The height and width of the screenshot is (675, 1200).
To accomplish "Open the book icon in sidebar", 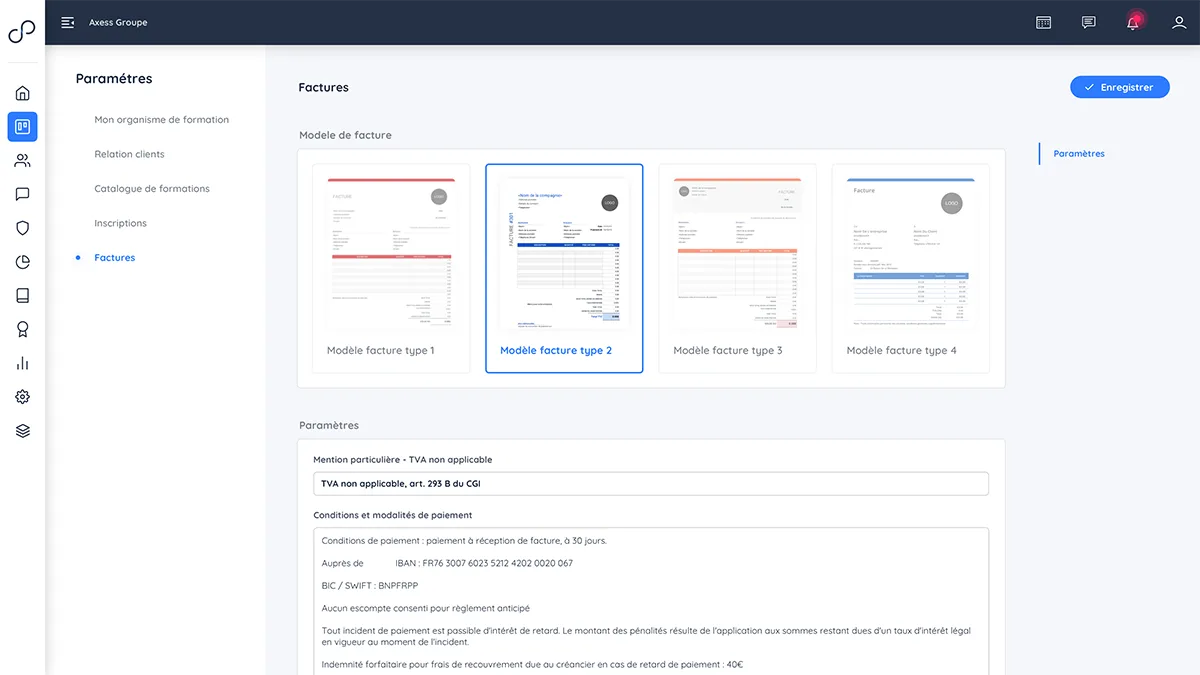I will (x=22, y=295).
